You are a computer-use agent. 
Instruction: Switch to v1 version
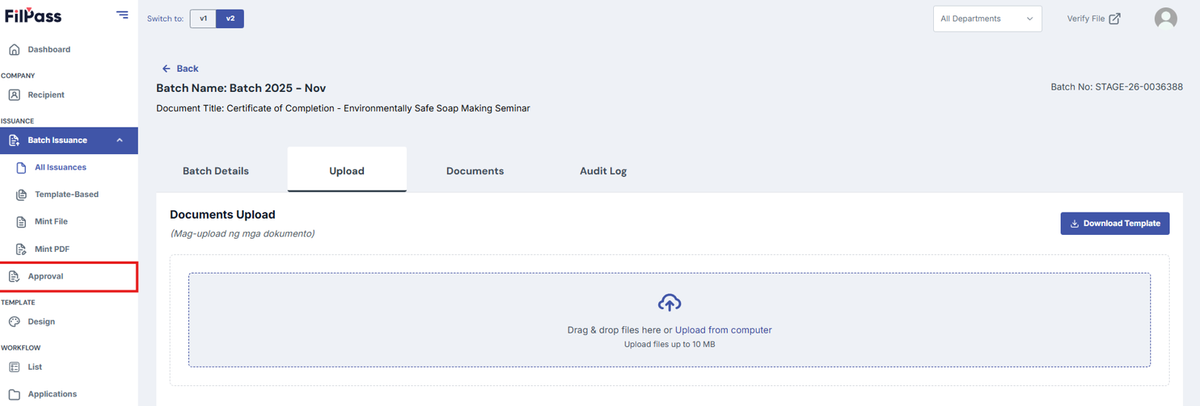click(203, 18)
